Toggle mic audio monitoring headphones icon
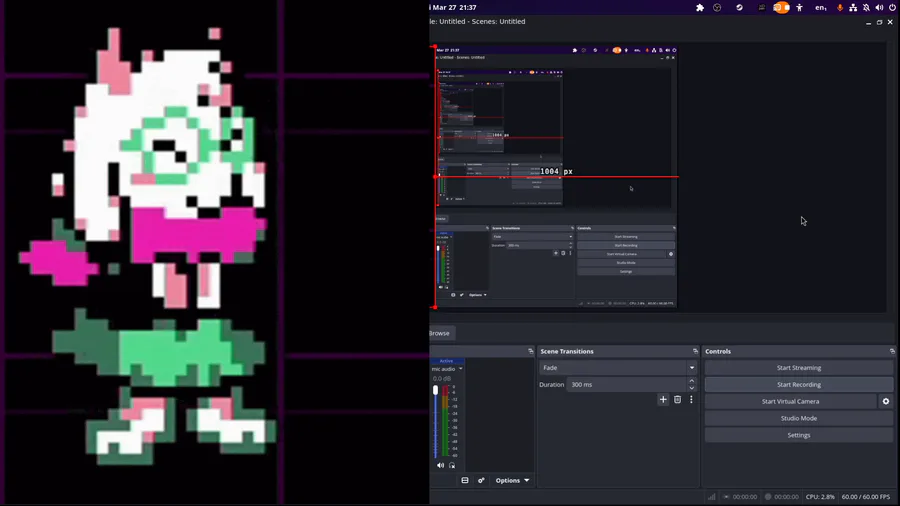Image resolution: width=900 pixels, height=506 pixels. point(452,465)
